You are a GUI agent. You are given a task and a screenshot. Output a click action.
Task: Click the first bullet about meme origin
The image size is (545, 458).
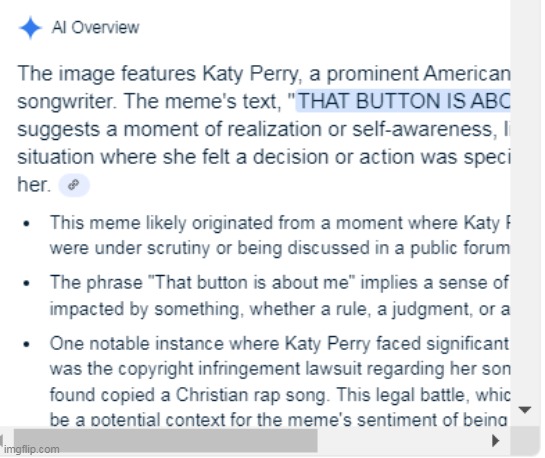(x=280, y=236)
